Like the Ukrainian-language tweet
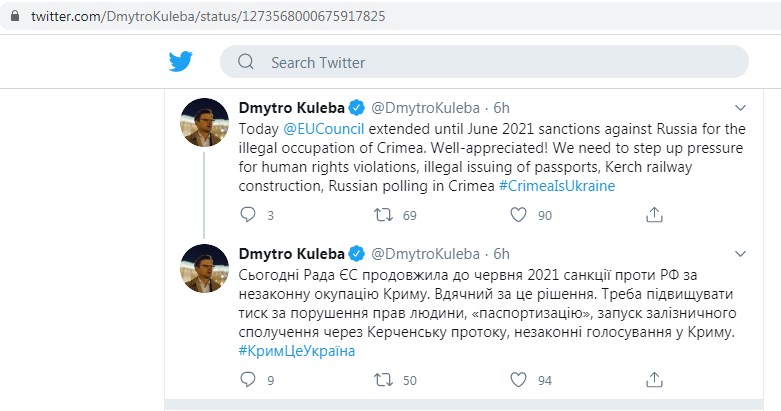The image size is (781, 411). [x=518, y=379]
